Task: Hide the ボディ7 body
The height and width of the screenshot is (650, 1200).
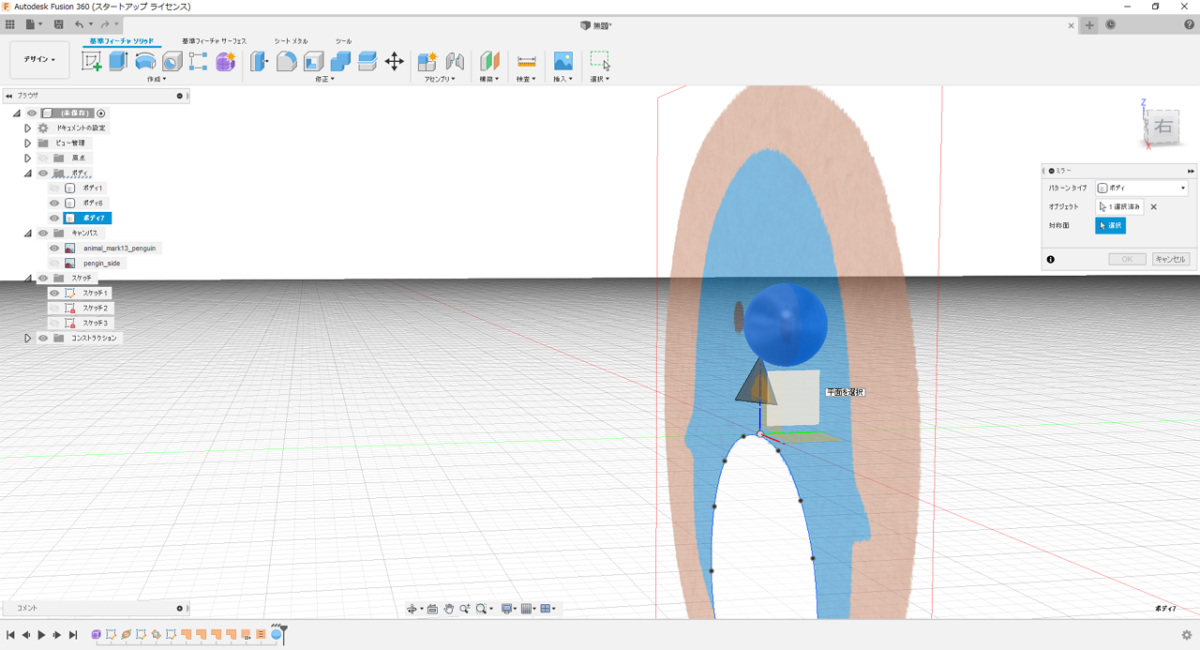Action: pyautogui.click(x=55, y=218)
